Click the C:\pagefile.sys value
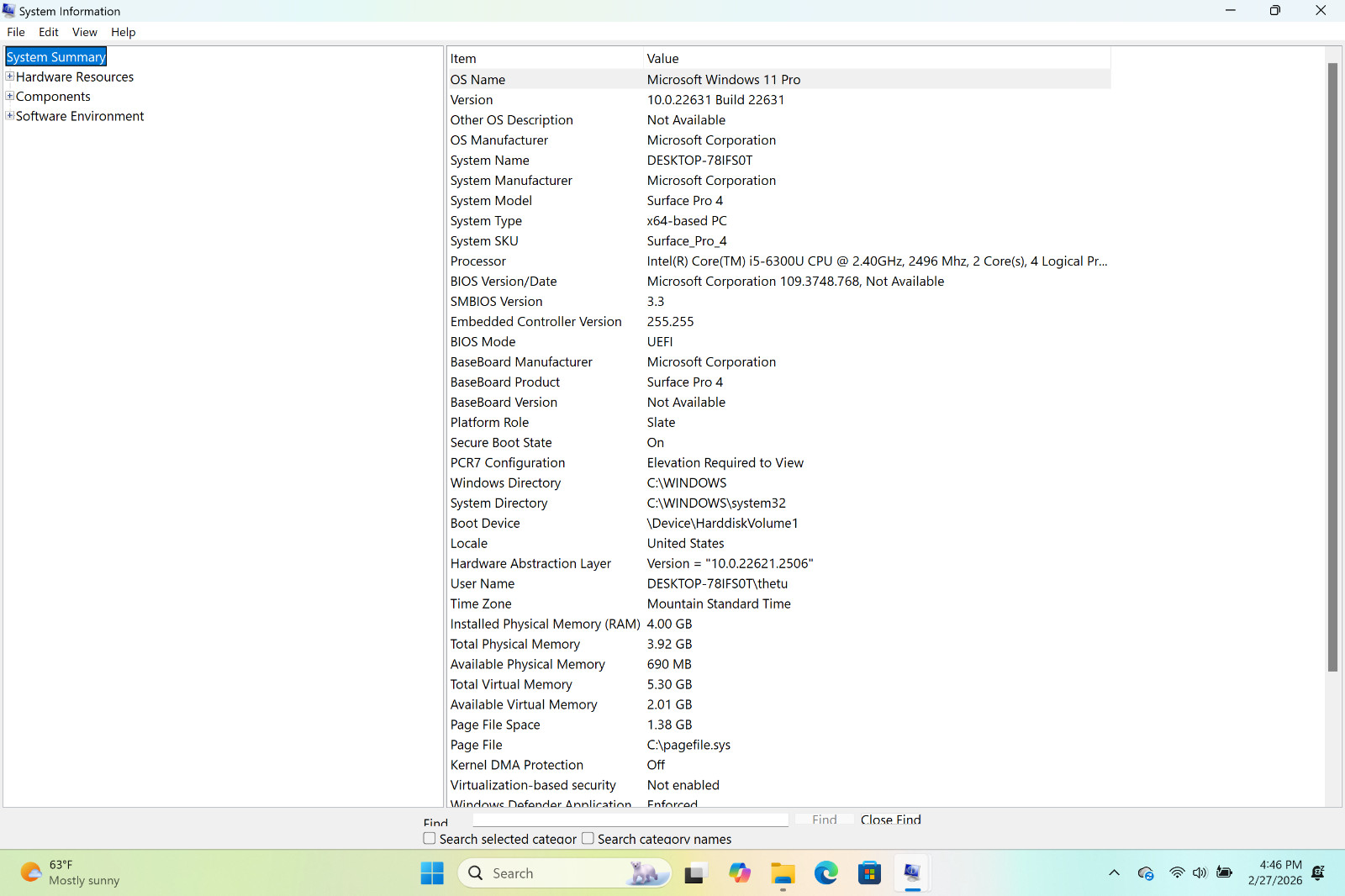Screen dimensions: 1345x896 pyautogui.click(x=688, y=746)
